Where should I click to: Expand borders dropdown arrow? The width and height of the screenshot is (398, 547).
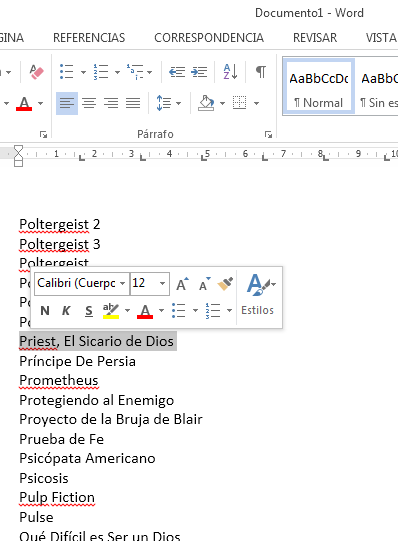click(256, 103)
